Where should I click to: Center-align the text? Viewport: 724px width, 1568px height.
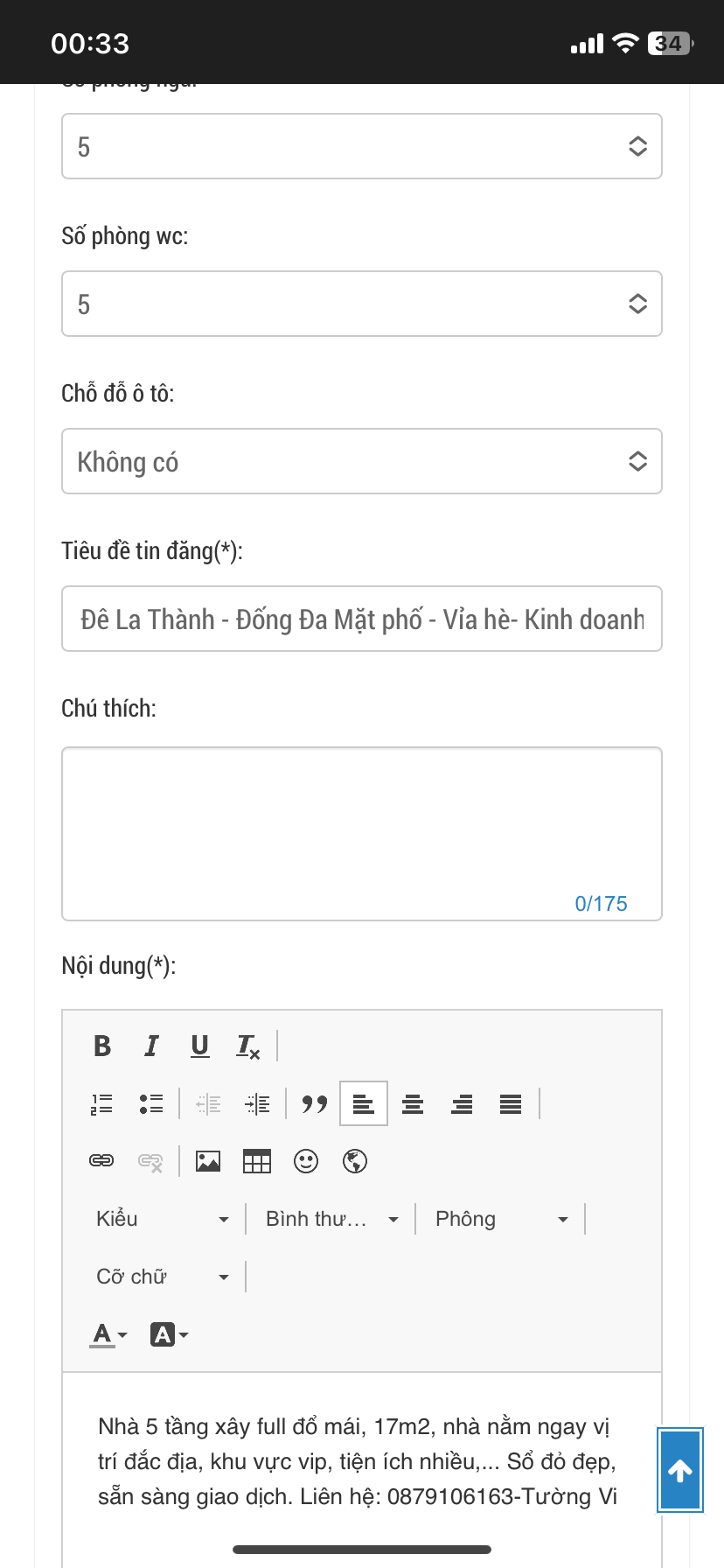pyautogui.click(x=413, y=1103)
